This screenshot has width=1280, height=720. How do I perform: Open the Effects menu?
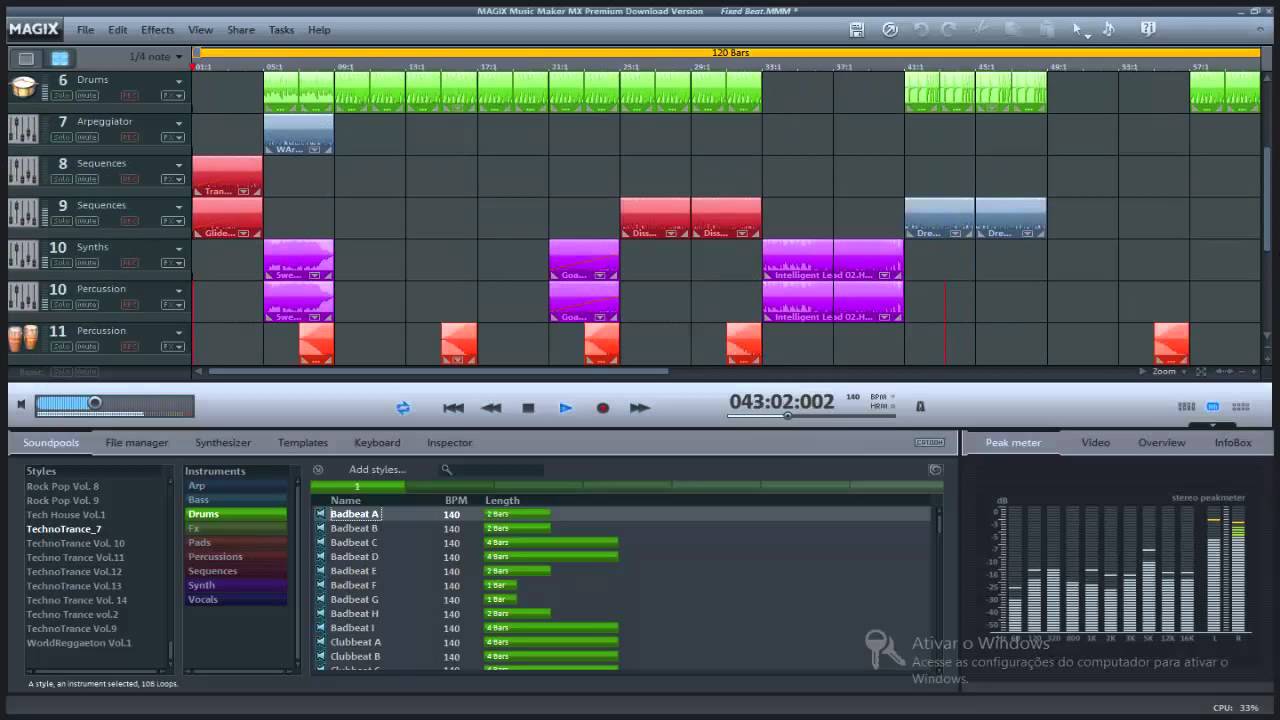coord(157,30)
